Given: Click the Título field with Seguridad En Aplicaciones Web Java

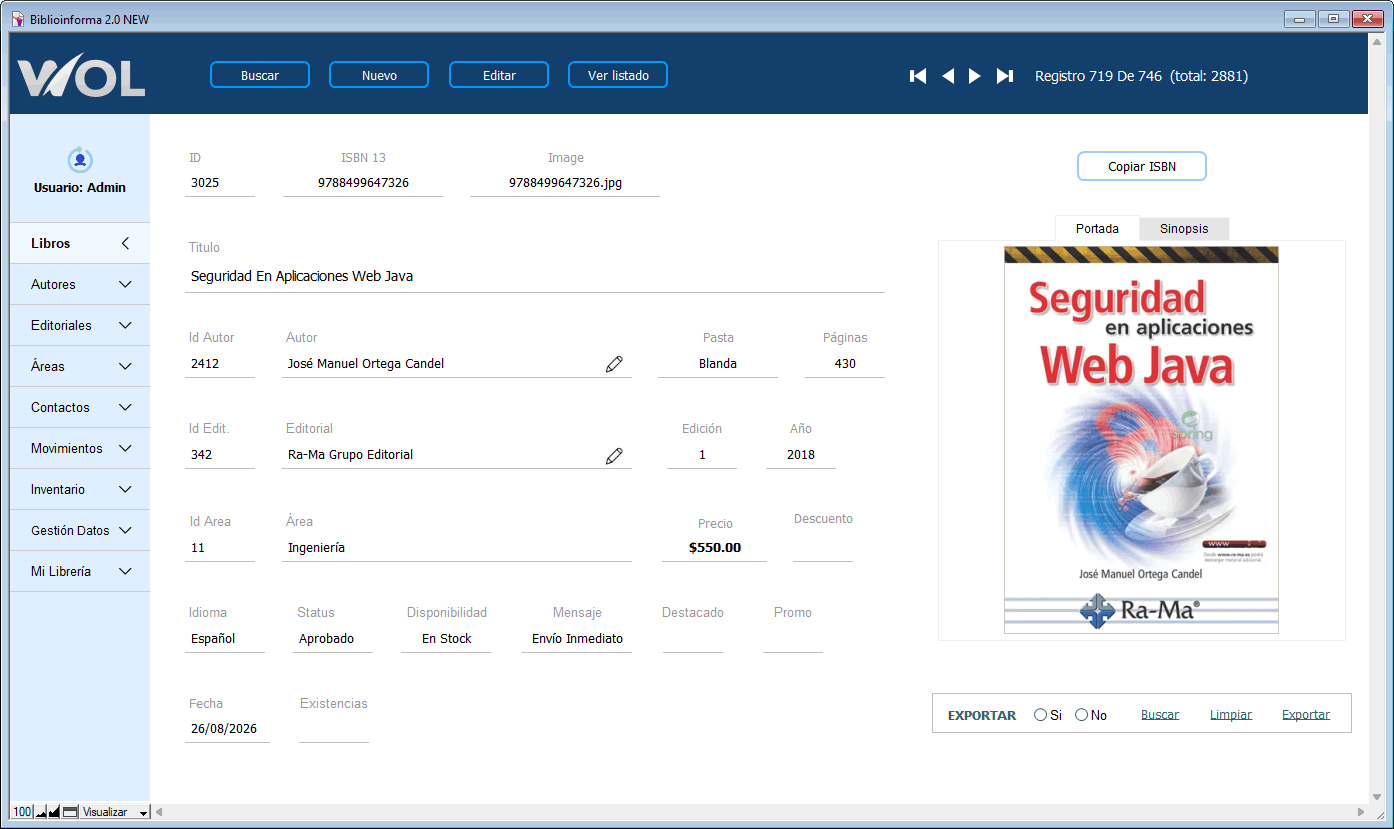Looking at the screenshot, I should point(535,277).
